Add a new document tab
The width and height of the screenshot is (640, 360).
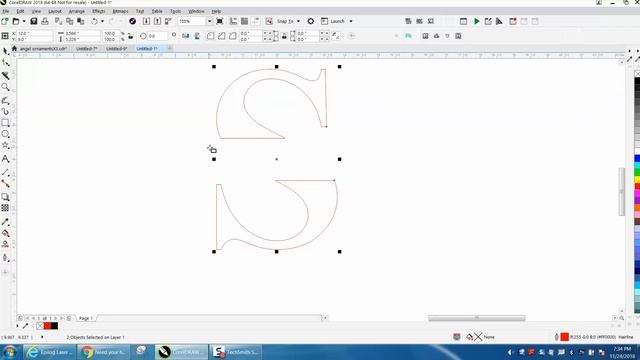pos(169,49)
